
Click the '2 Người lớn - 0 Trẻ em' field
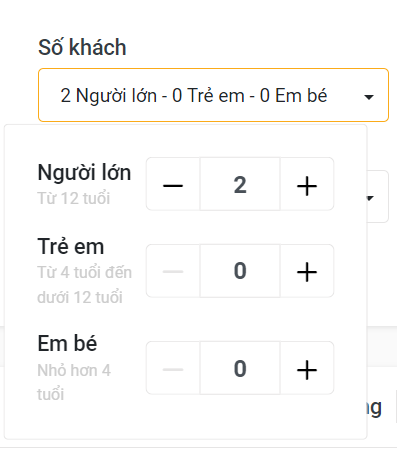tap(213, 95)
